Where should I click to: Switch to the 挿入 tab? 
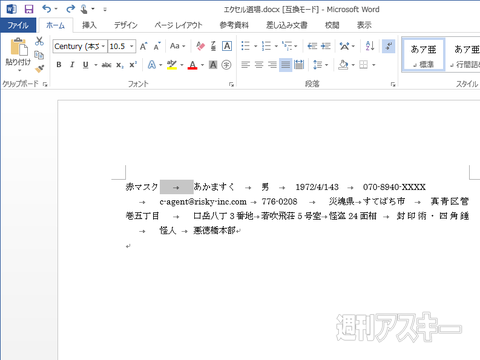pyautogui.click(x=89, y=25)
